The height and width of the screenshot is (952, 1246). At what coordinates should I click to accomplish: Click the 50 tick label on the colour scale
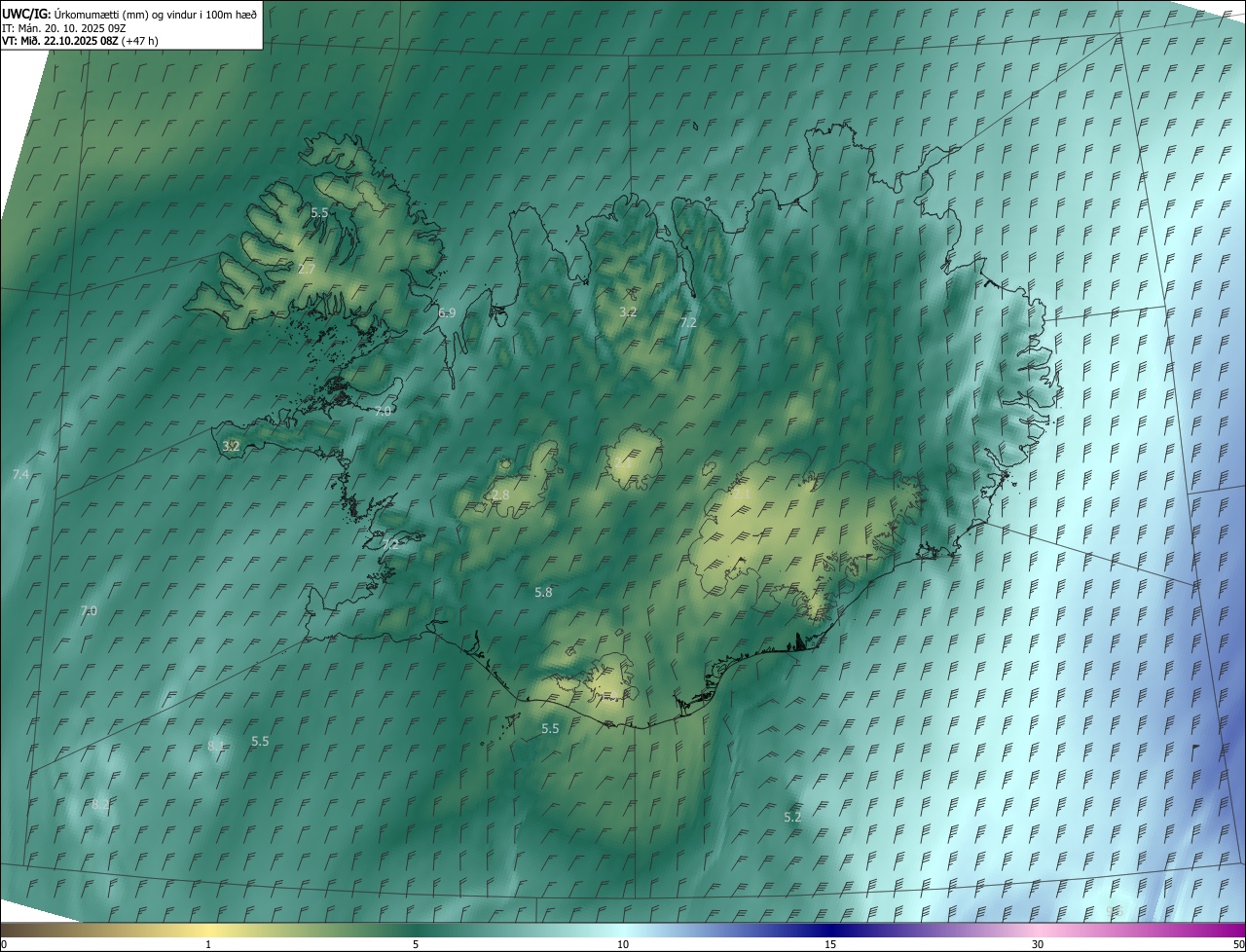(x=1238, y=944)
